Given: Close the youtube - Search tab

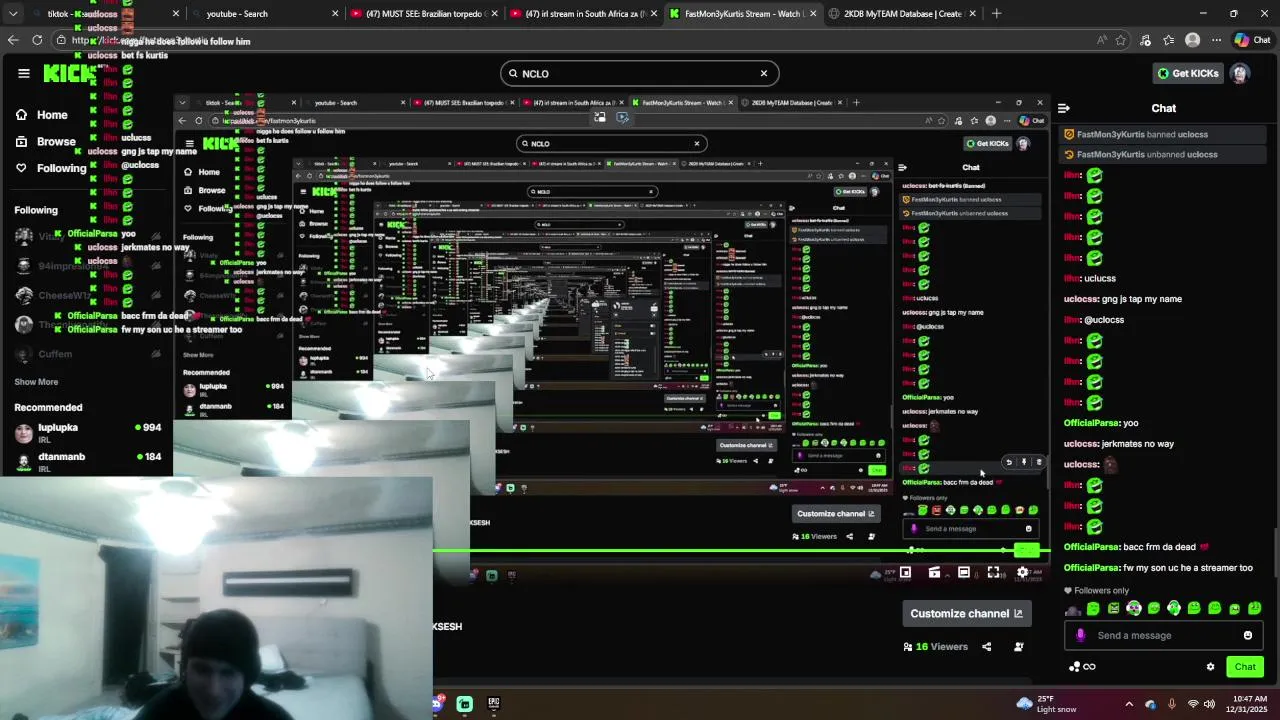Looking at the screenshot, I should point(334,14).
